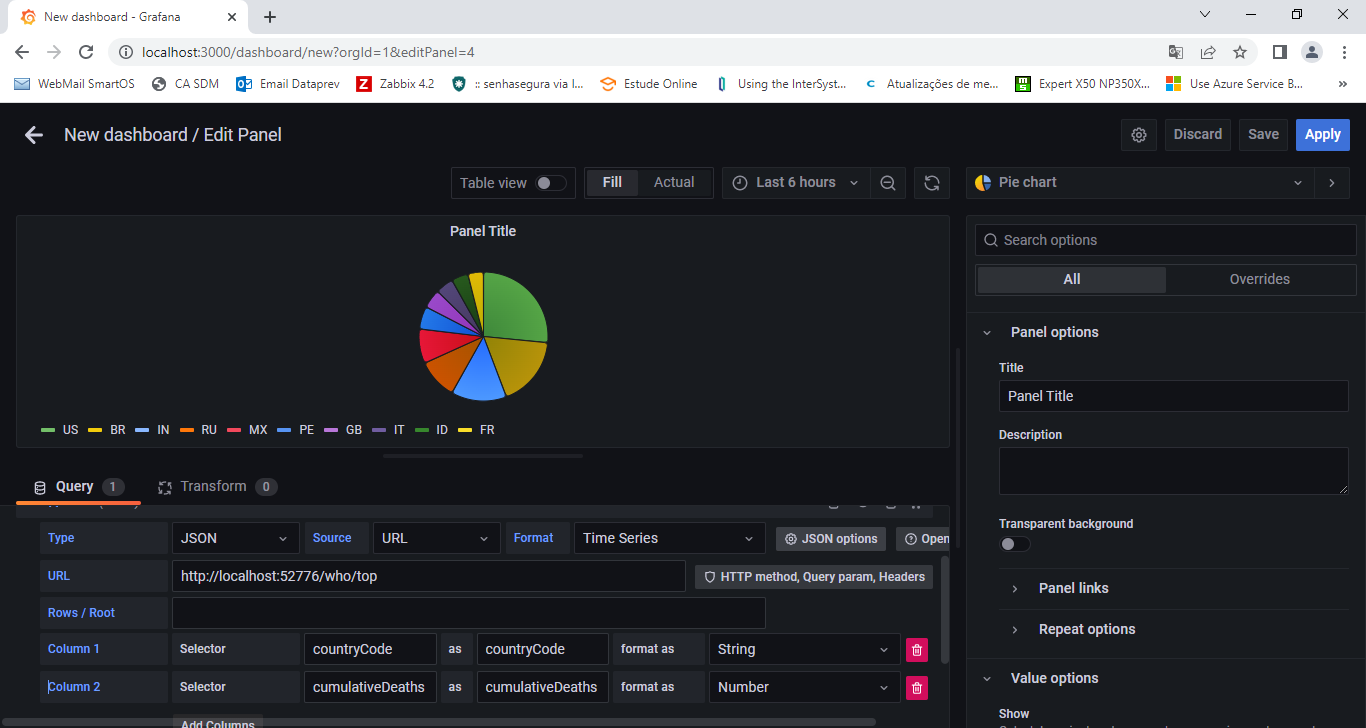The image size is (1366, 728).
Task: Click the US green legend color swatch
Action: click(47, 430)
